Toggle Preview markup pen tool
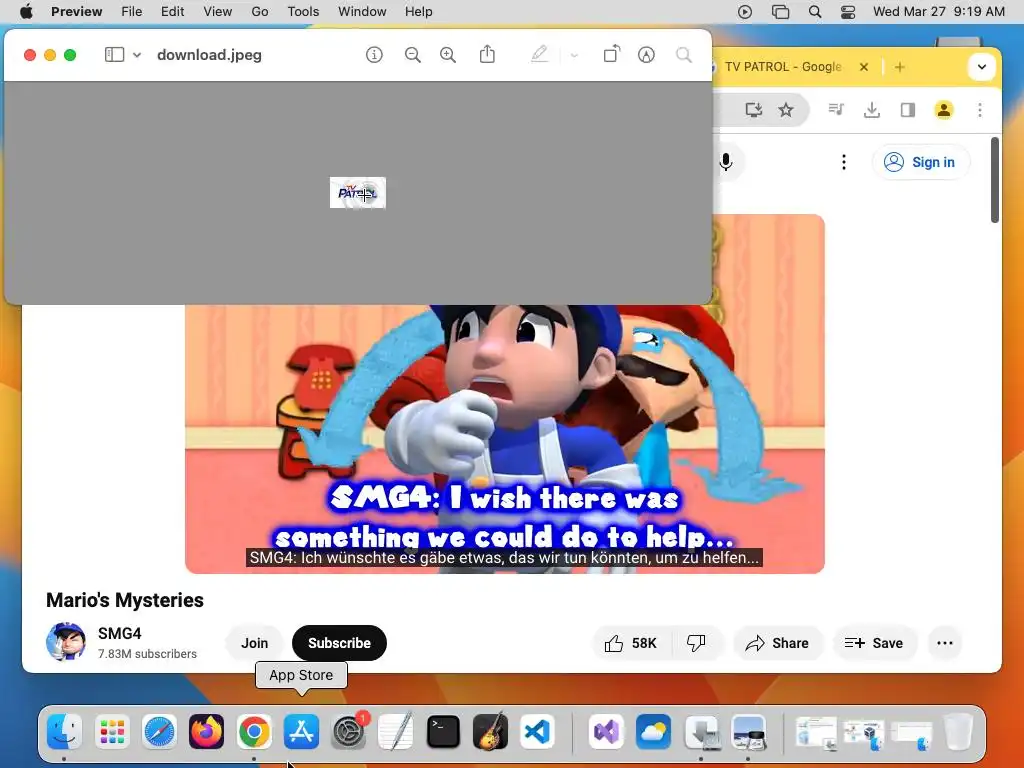The image size is (1024, 768). point(539,54)
